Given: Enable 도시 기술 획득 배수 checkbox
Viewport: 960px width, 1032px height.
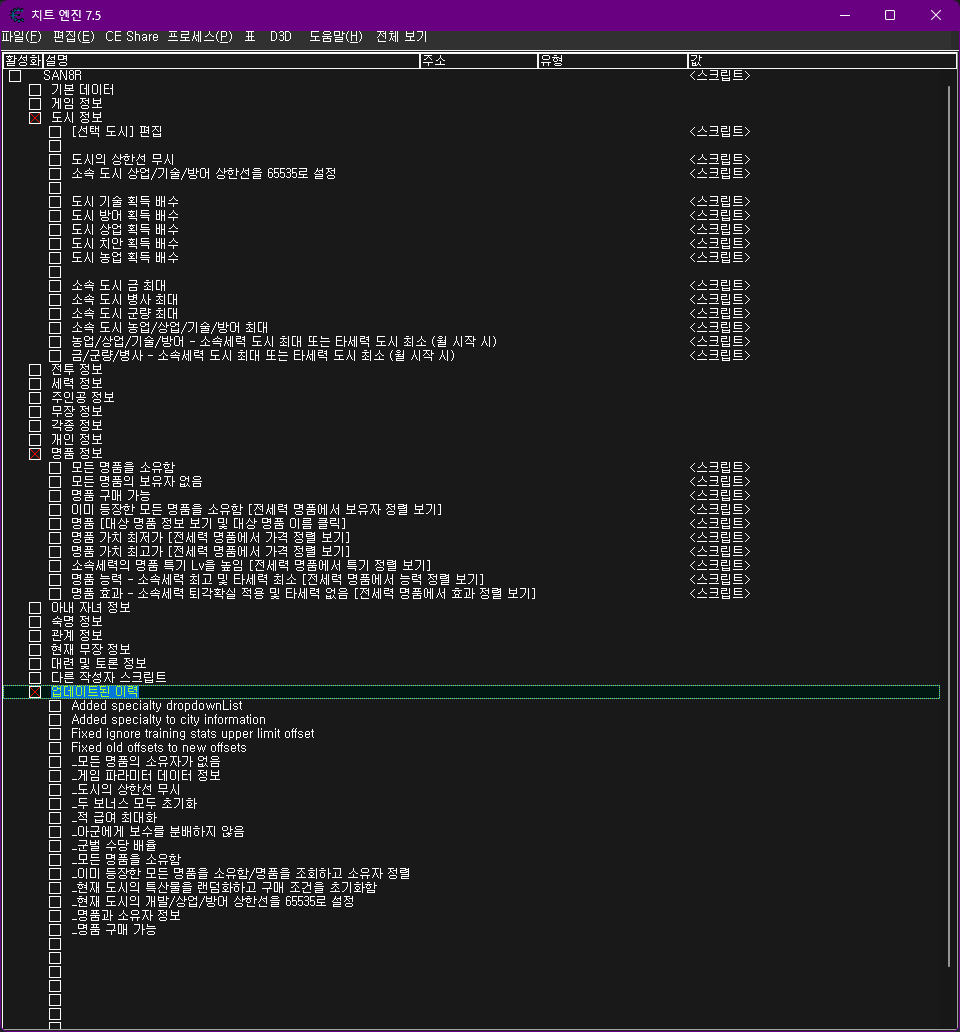Looking at the screenshot, I should pos(55,202).
